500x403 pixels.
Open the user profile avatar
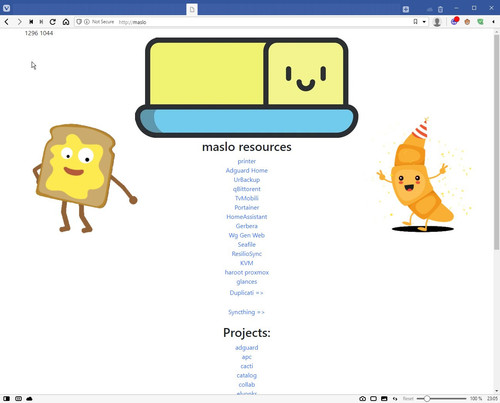pyautogui.click(x=437, y=22)
